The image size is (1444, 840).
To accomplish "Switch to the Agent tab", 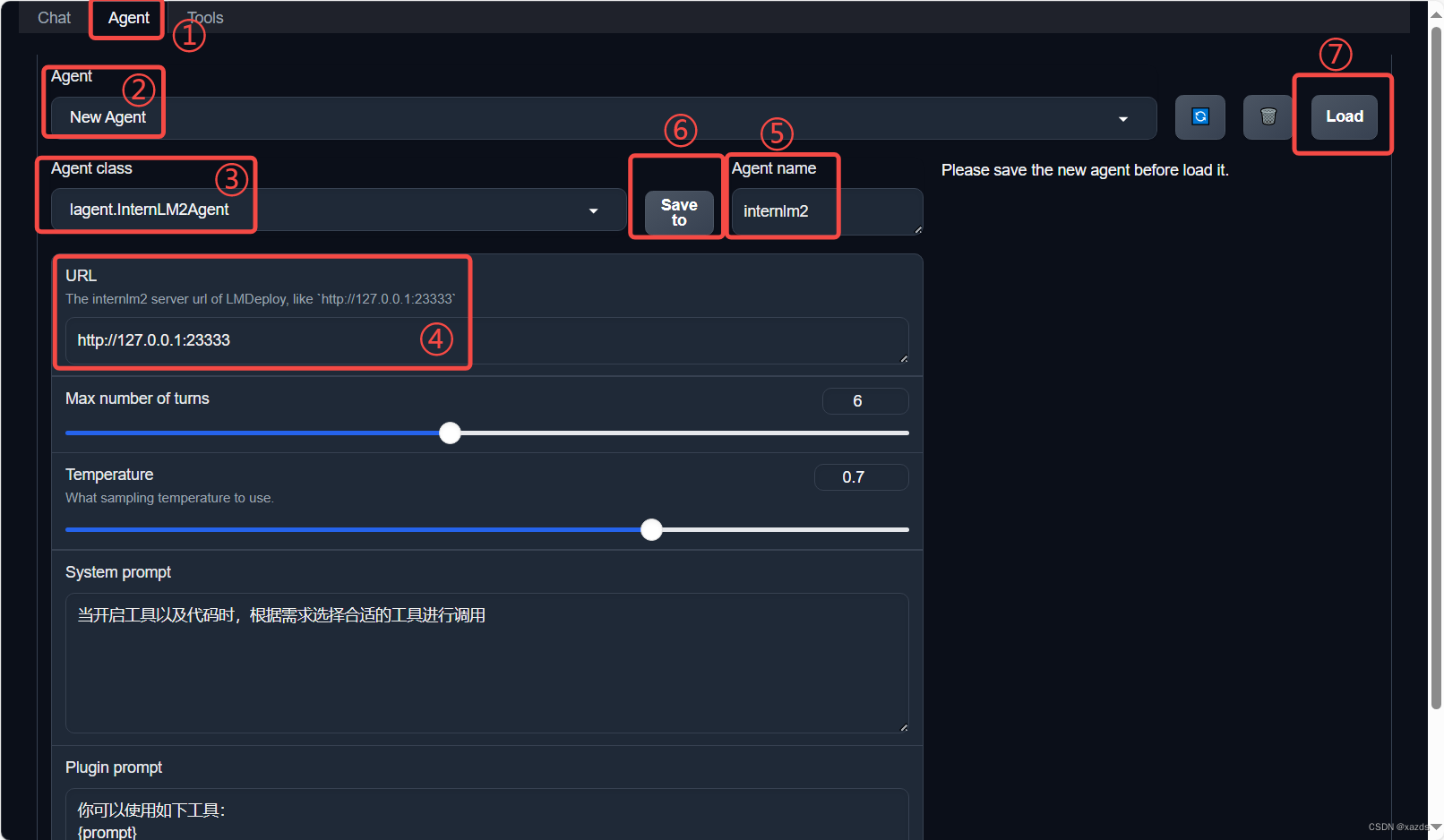I will tap(128, 18).
